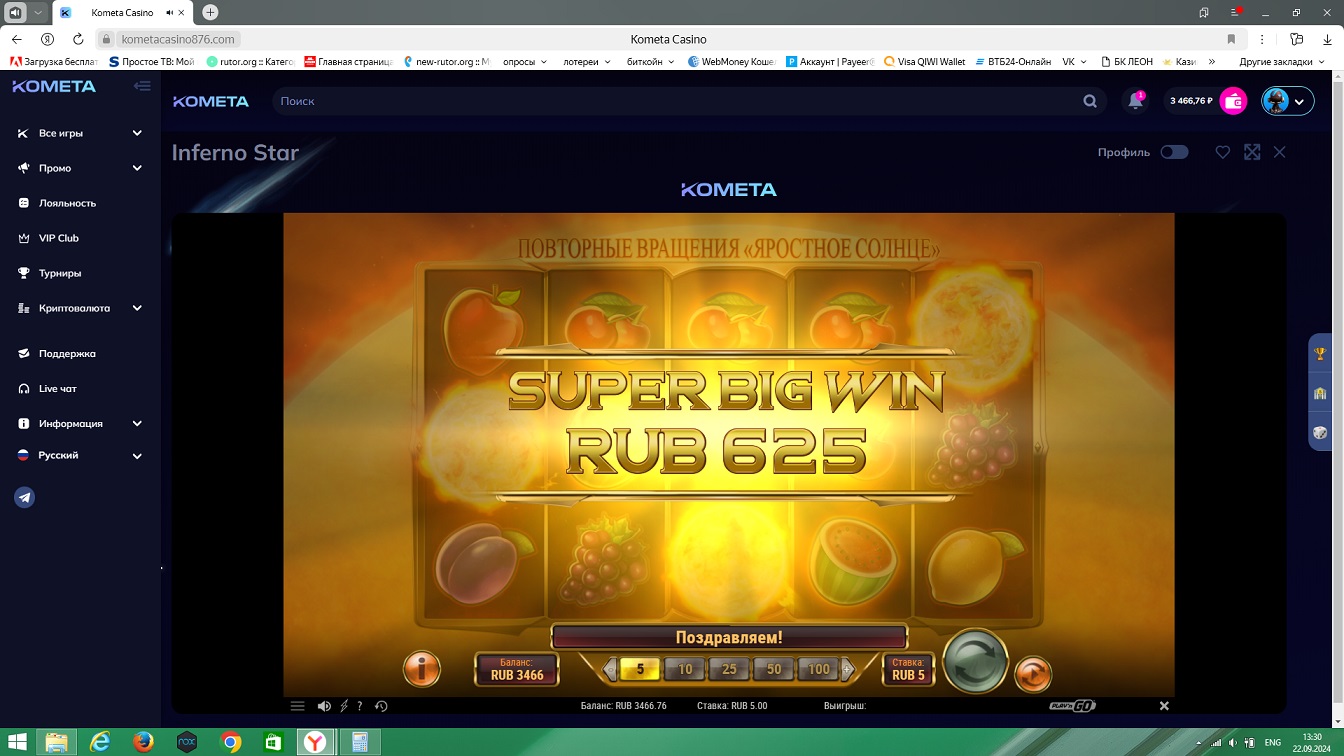1344x756 pixels.
Task: Open the pink wallet deposit button
Action: click(x=1234, y=101)
